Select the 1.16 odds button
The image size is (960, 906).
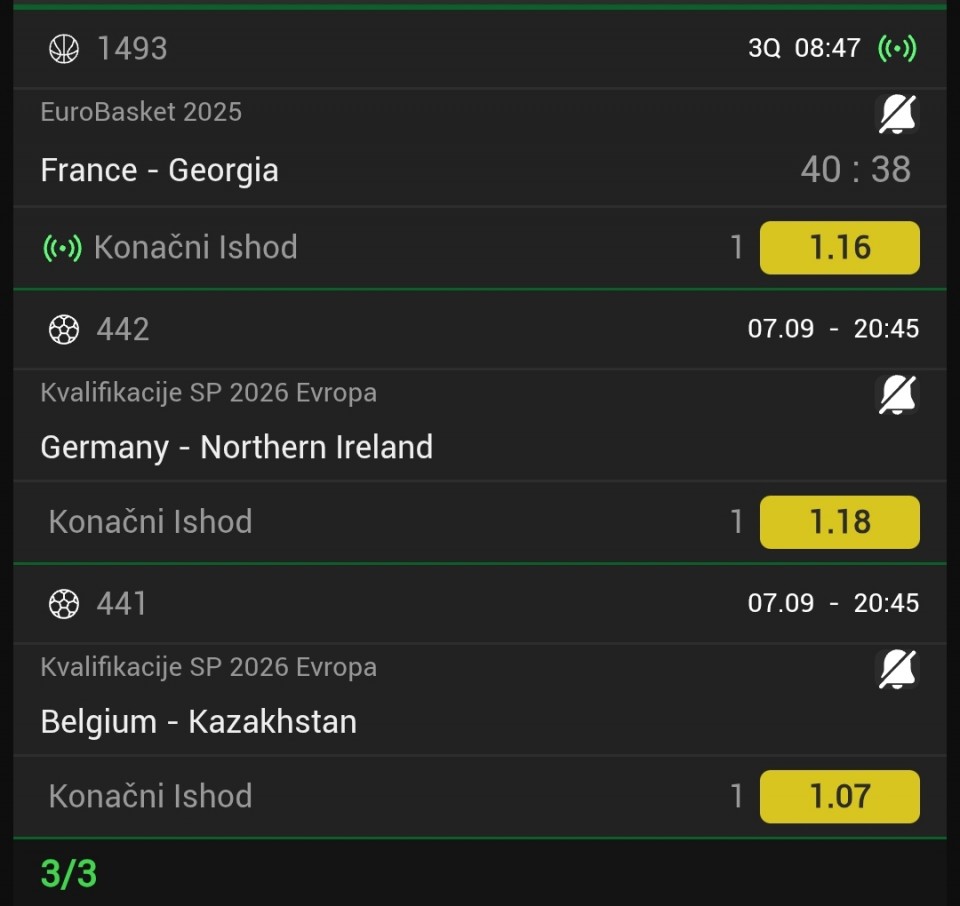coord(839,248)
